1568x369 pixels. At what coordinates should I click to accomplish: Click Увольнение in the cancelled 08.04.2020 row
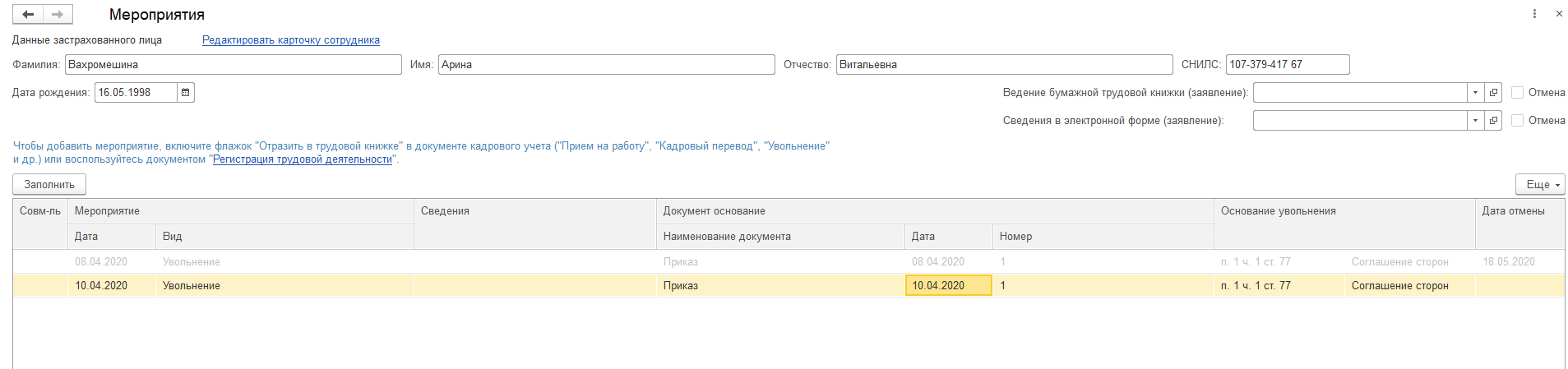click(x=284, y=262)
